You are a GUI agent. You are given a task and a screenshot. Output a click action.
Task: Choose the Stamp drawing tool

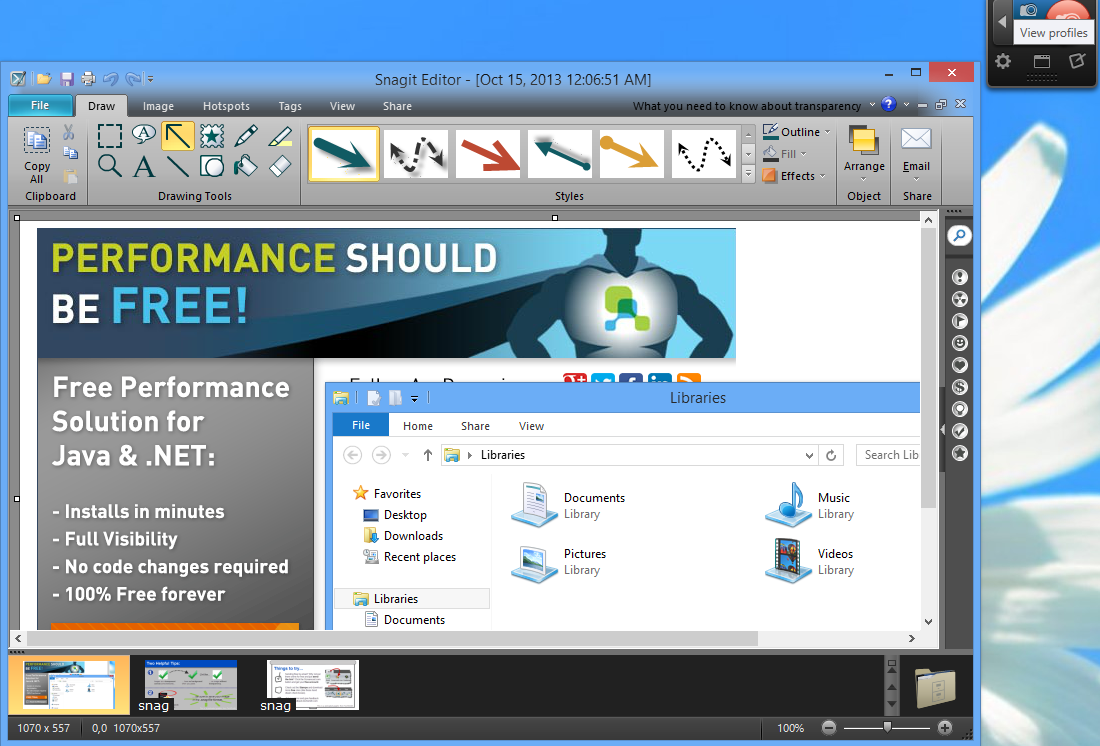pos(212,135)
